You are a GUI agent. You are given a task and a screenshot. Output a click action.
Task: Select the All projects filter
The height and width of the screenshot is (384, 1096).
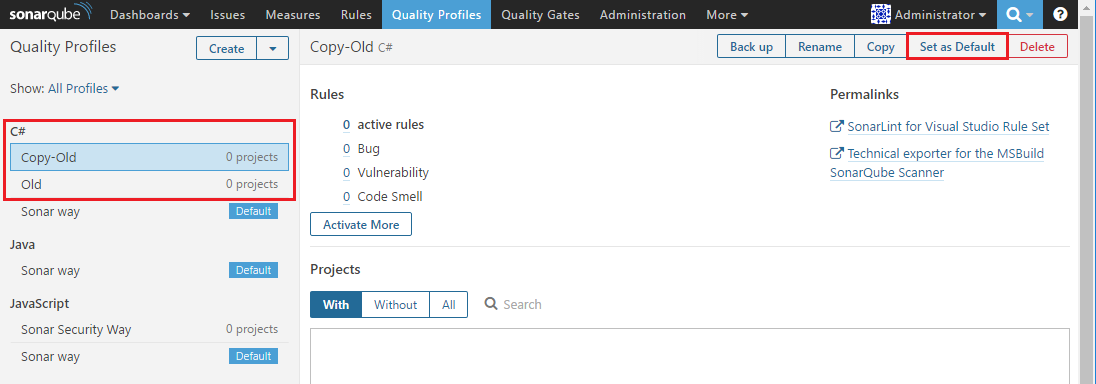tap(448, 304)
